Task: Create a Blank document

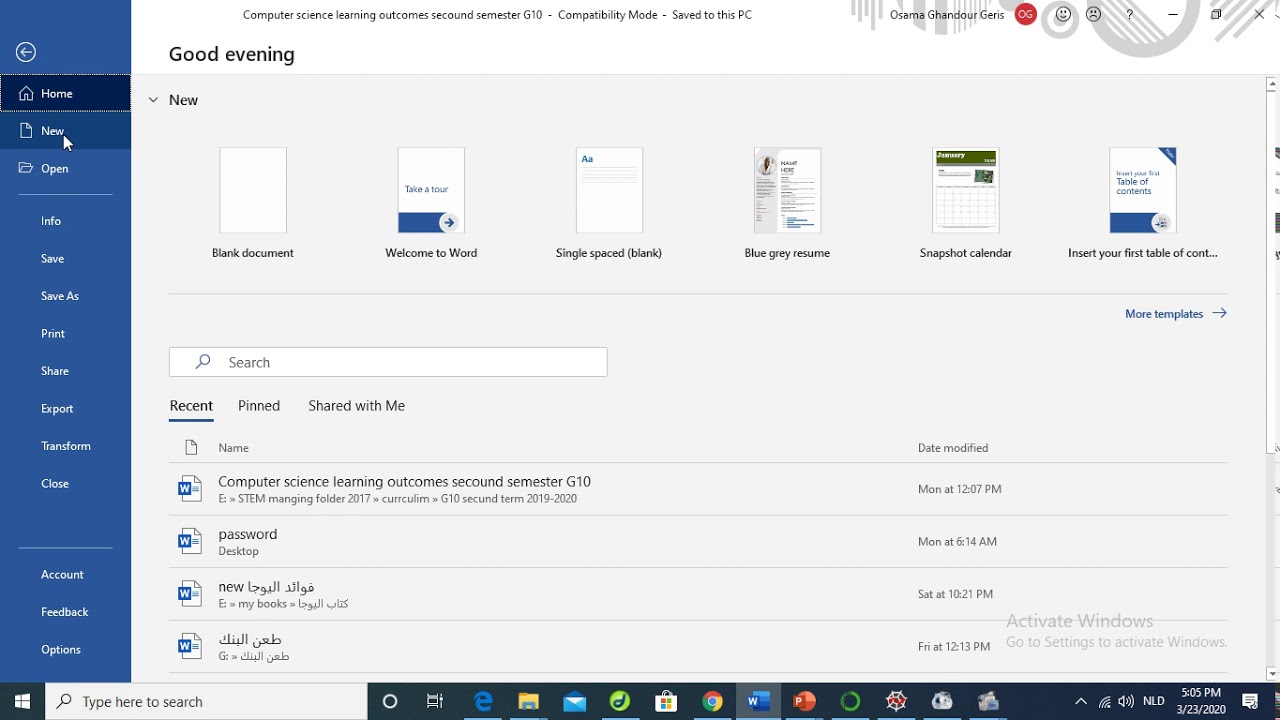Action: click(x=253, y=203)
